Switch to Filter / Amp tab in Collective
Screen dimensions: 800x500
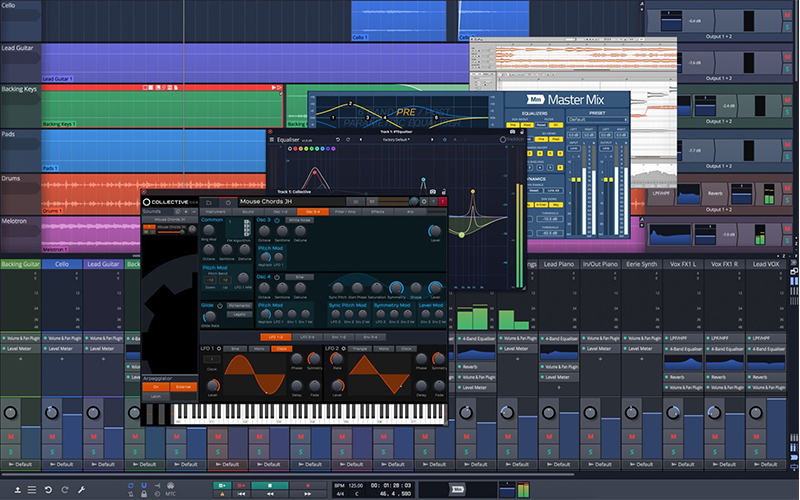click(345, 212)
